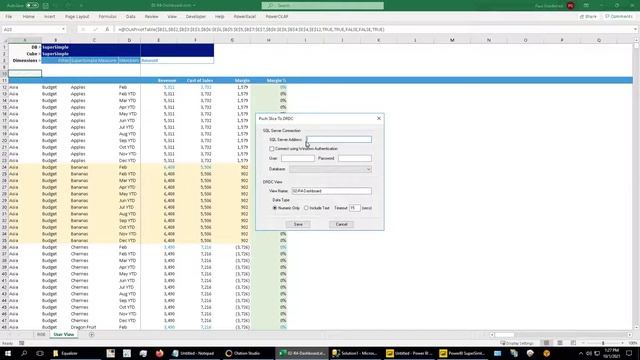Add a new sheet with plus icon
The width and height of the screenshot is (640, 360).
[91, 335]
